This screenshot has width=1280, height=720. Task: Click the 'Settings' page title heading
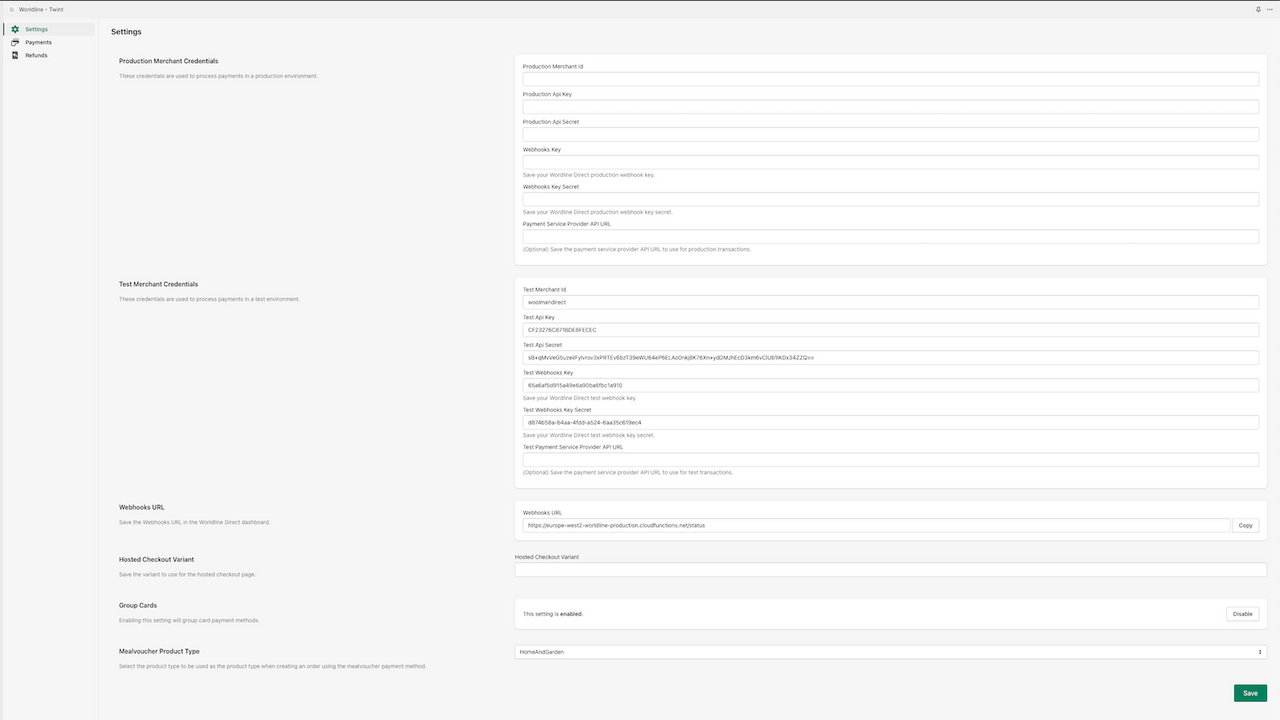coord(126,32)
